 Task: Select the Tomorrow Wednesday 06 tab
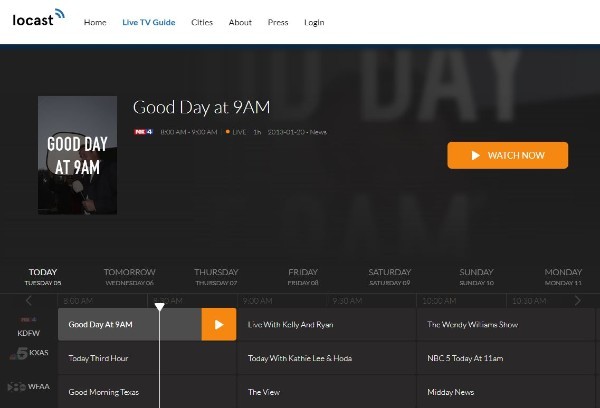click(x=130, y=277)
